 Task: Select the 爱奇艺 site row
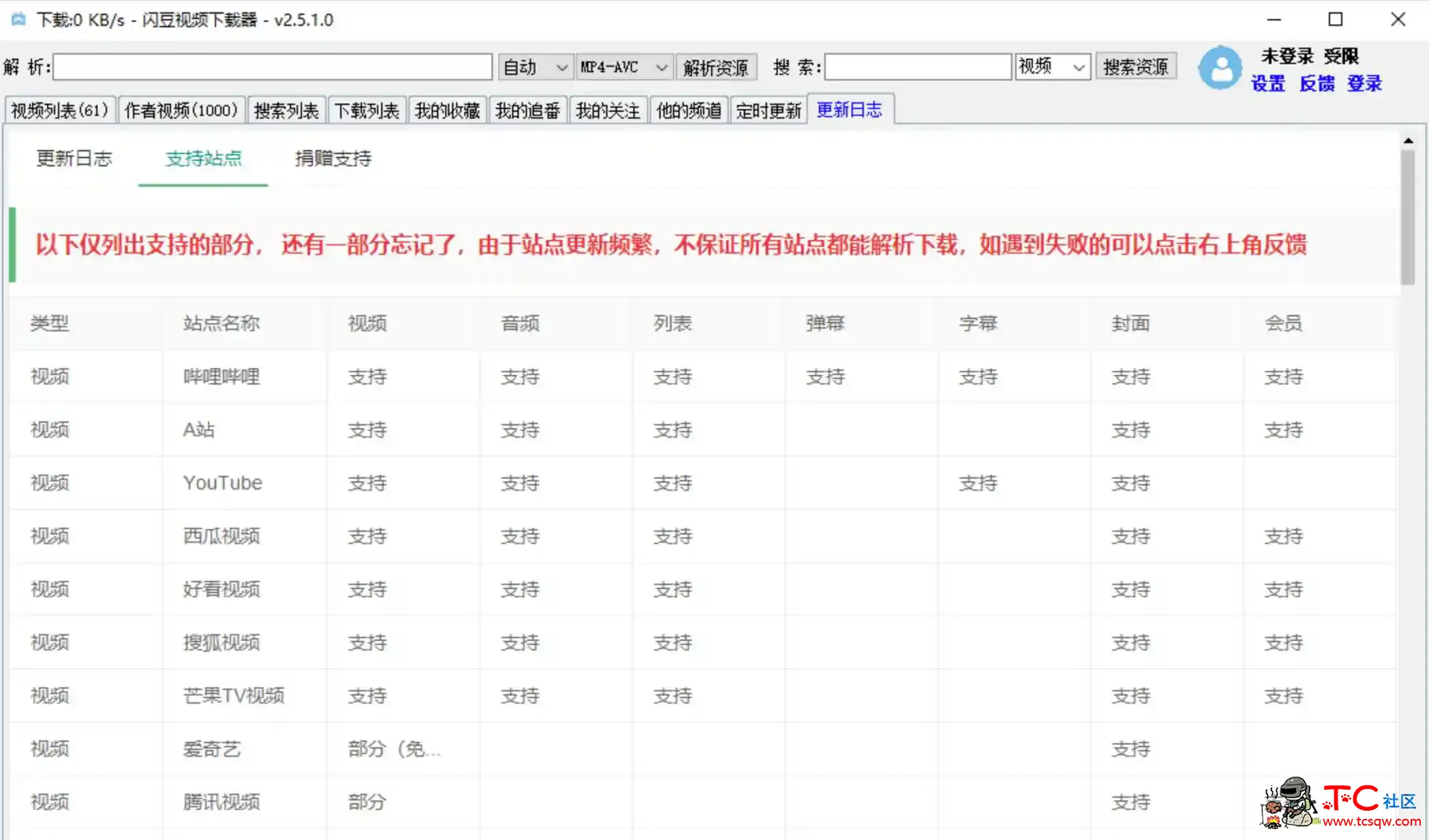[x=704, y=749]
